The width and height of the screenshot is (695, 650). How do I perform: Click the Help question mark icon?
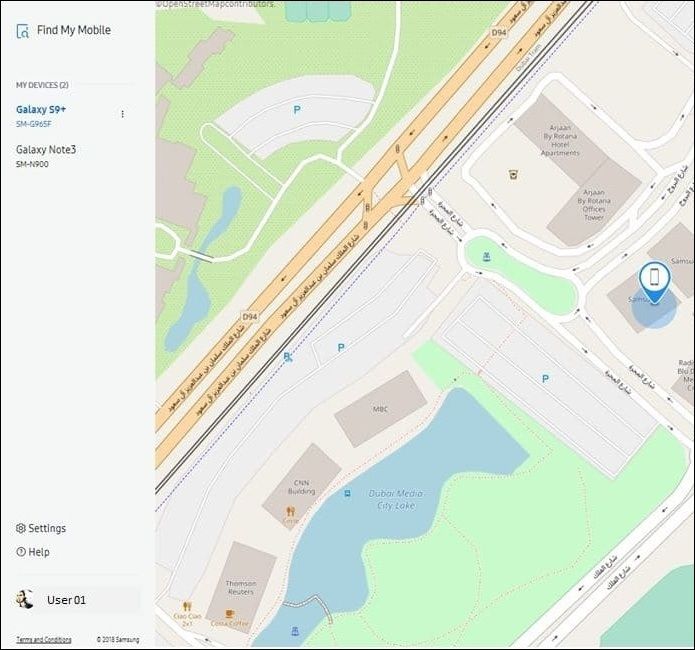21,552
